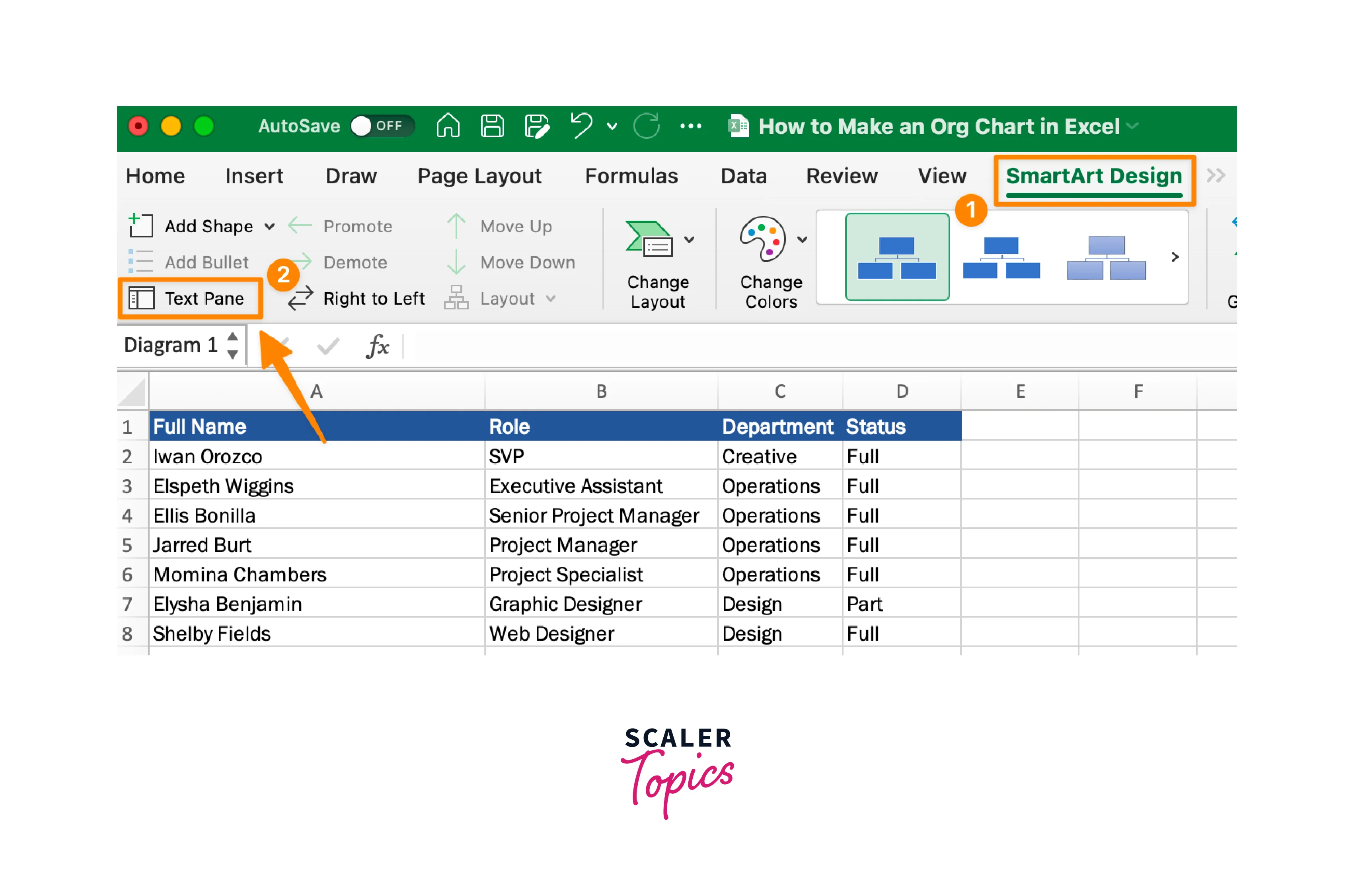Click the Redo circular arrow icon
1354x896 pixels.
(x=647, y=126)
